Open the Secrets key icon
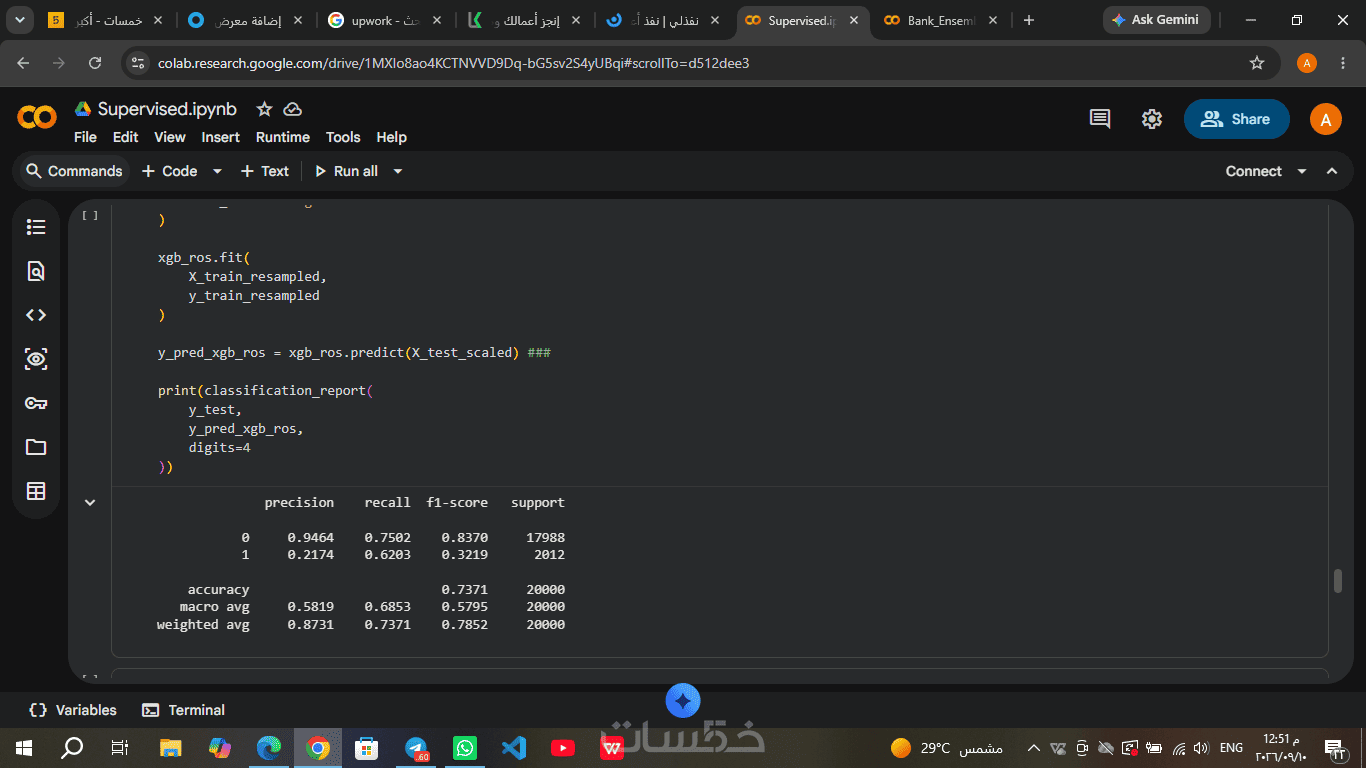Viewport: 1366px width, 768px height. pos(36,403)
